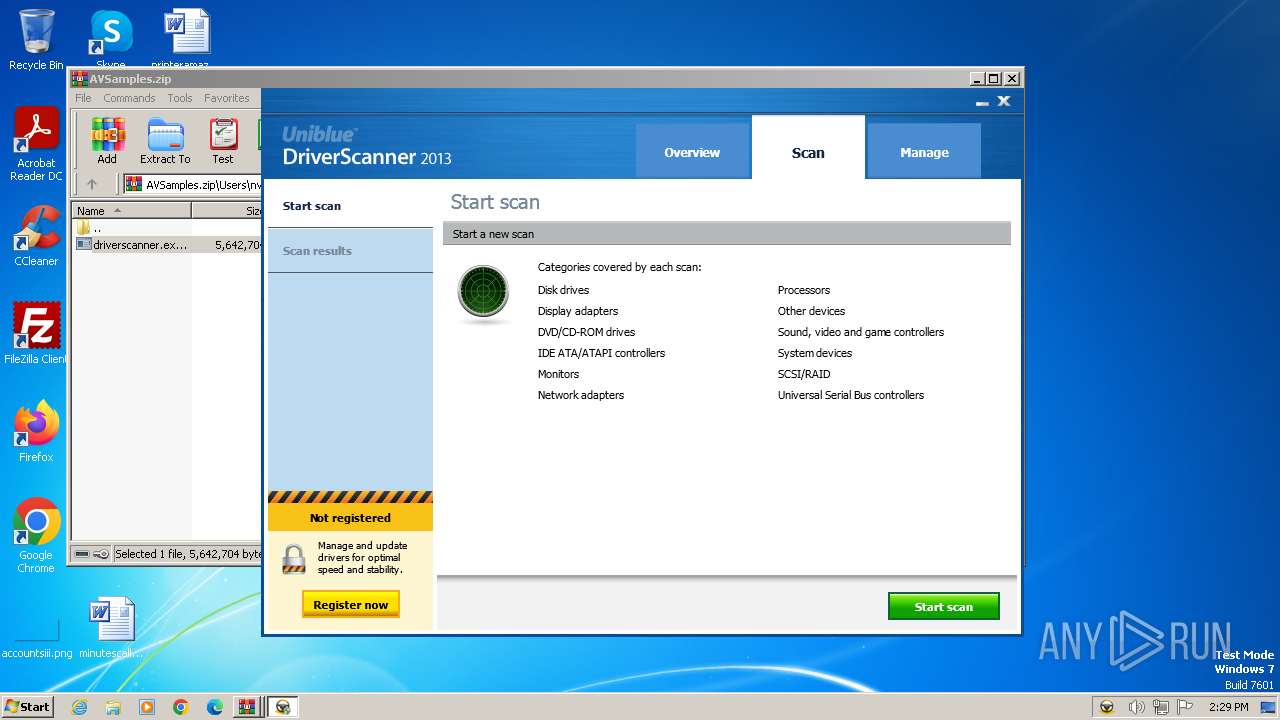The width and height of the screenshot is (1280, 720).
Task: Open Windows Media Player from taskbar
Action: 147,707
